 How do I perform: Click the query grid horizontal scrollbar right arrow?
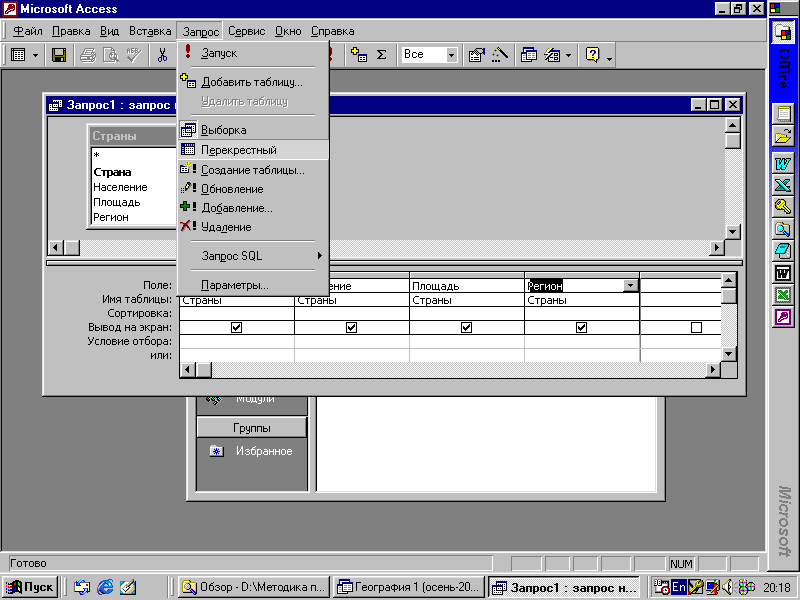tap(713, 370)
